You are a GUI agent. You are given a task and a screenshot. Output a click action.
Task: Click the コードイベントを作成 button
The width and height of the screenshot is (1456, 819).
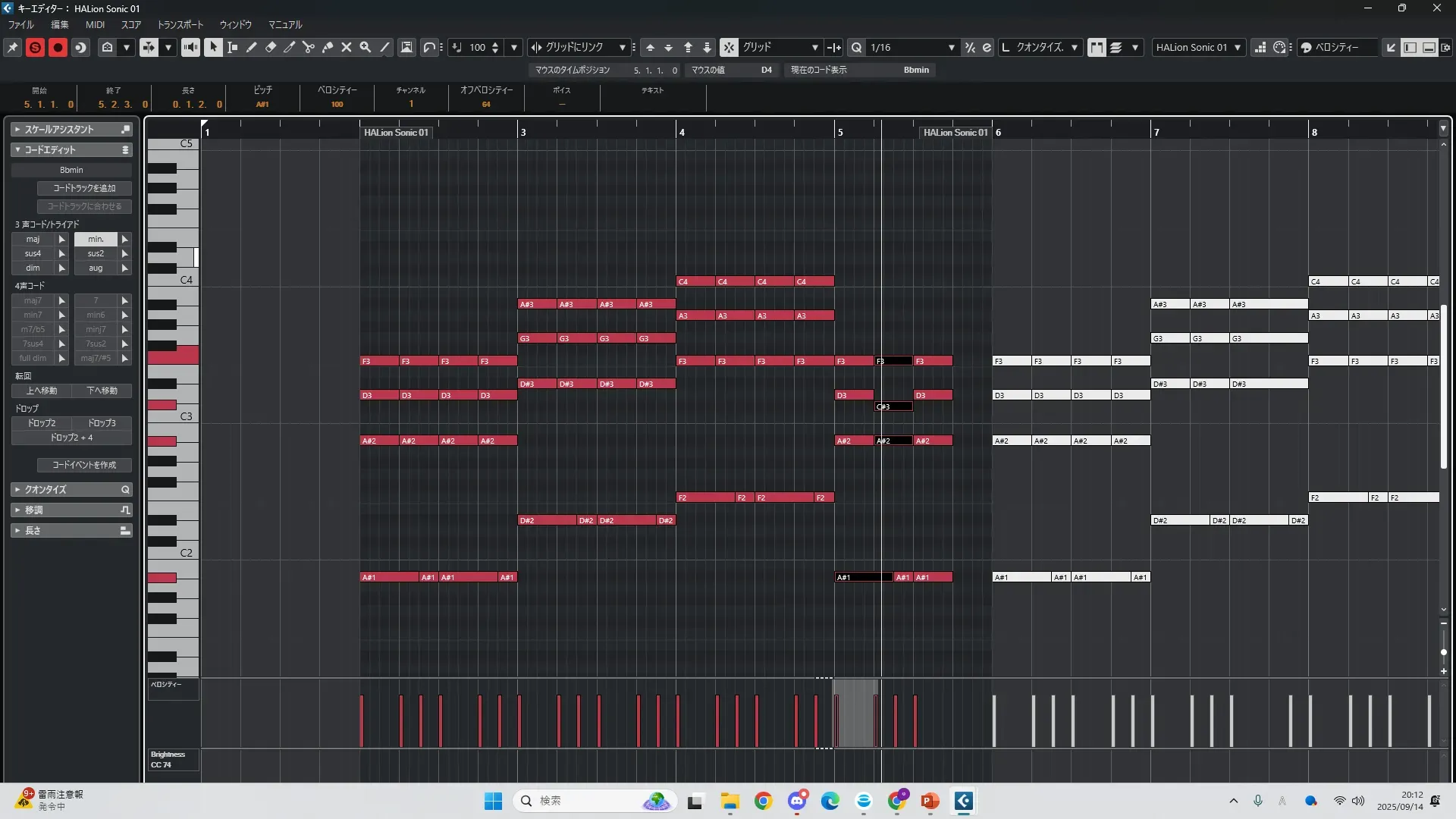(84, 465)
